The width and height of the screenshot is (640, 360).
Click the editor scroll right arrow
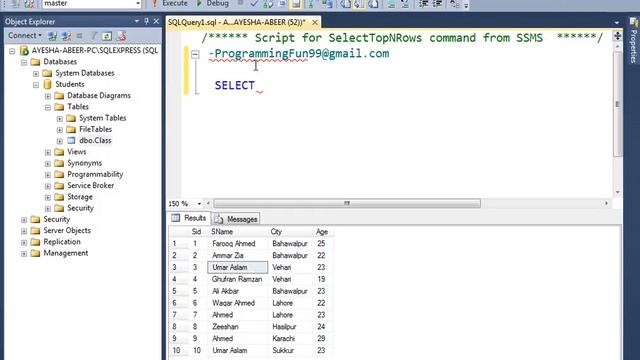pos(606,203)
